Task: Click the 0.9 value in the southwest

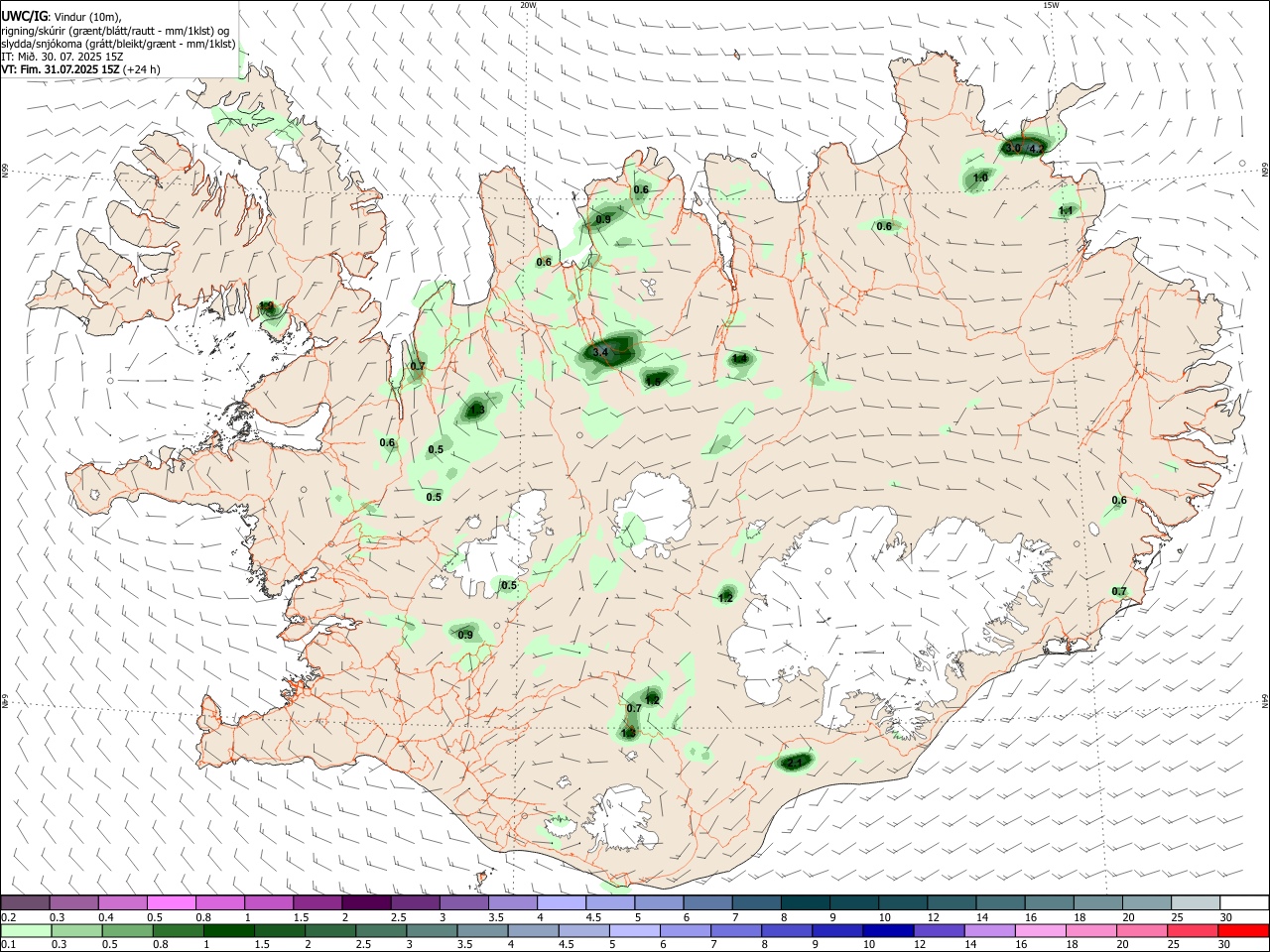Action: 465,634
